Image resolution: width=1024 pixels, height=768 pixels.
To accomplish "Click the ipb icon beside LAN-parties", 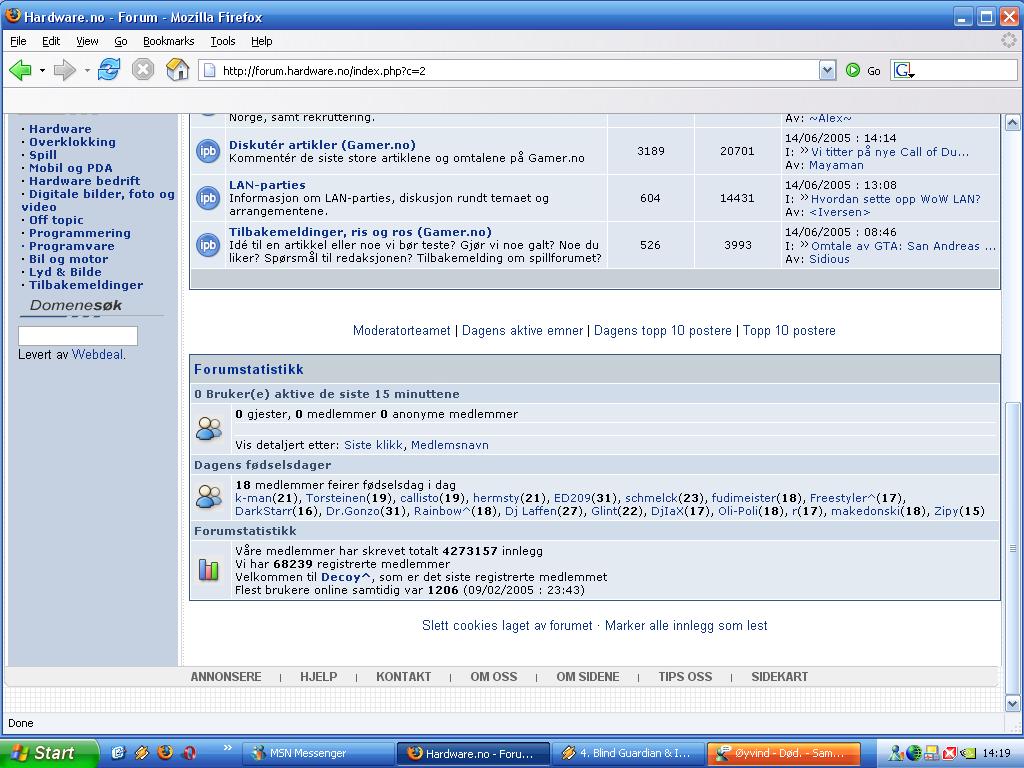I will coord(208,198).
